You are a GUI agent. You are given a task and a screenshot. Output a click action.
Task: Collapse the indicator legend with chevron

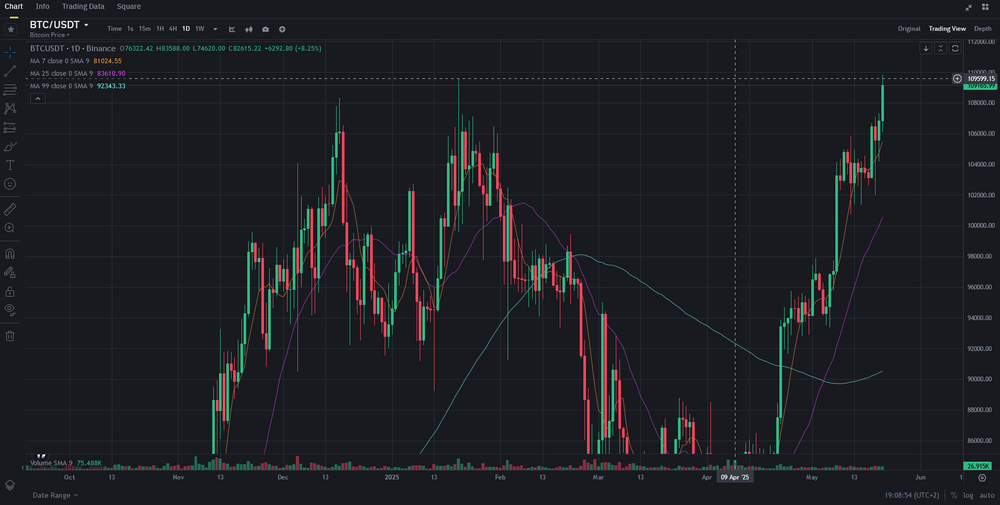click(x=38, y=98)
